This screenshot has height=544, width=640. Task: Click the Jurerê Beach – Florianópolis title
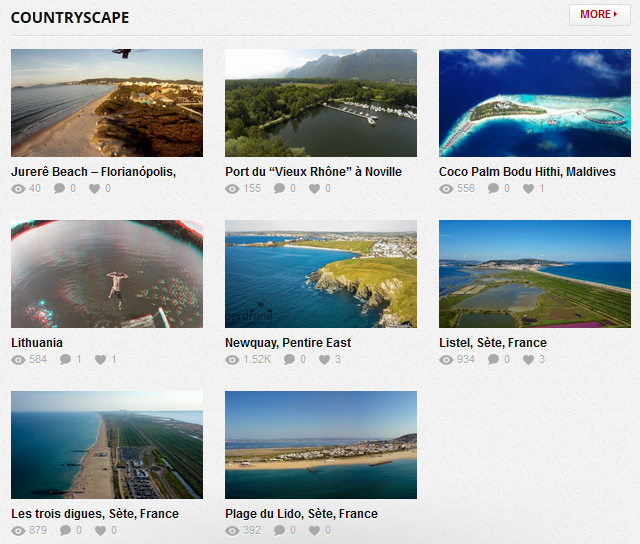click(x=93, y=172)
